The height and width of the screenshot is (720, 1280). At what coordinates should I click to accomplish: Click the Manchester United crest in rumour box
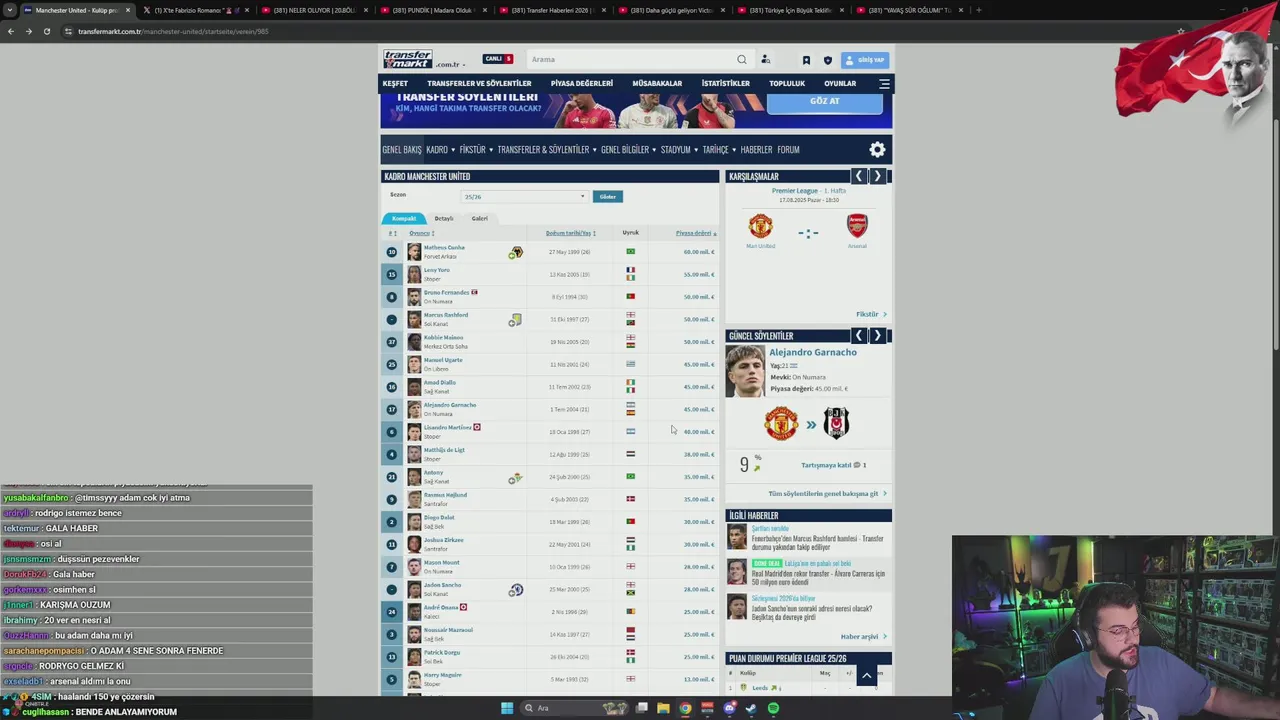pos(781,423)
